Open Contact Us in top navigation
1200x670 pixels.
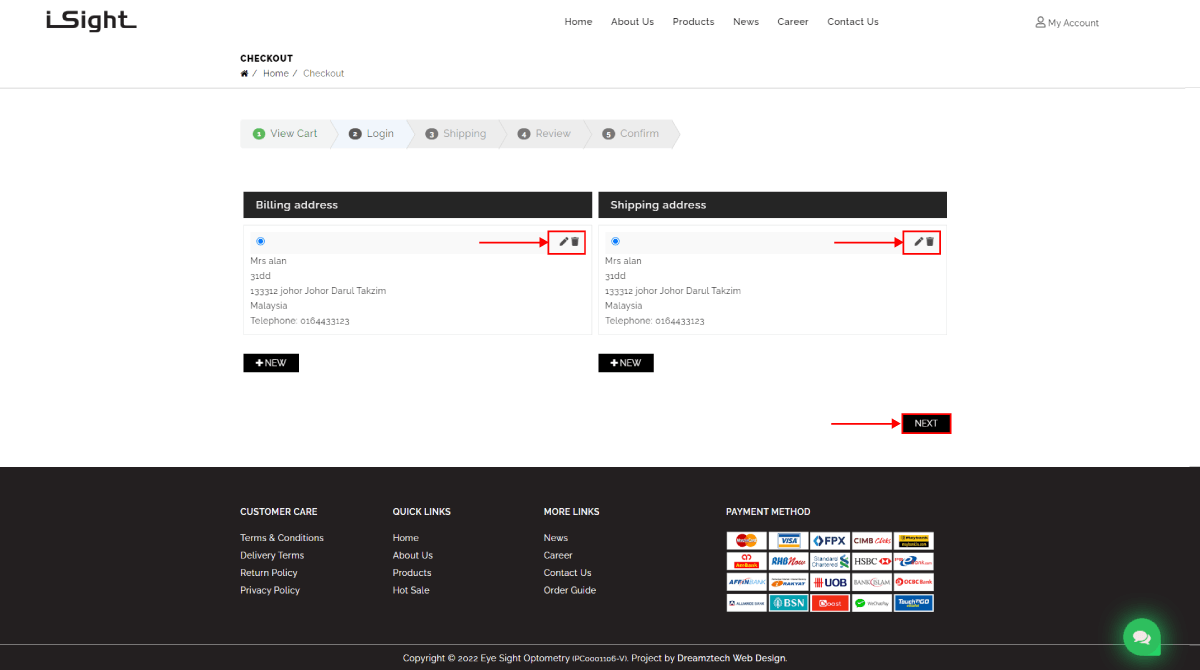(x=853, y=22)
